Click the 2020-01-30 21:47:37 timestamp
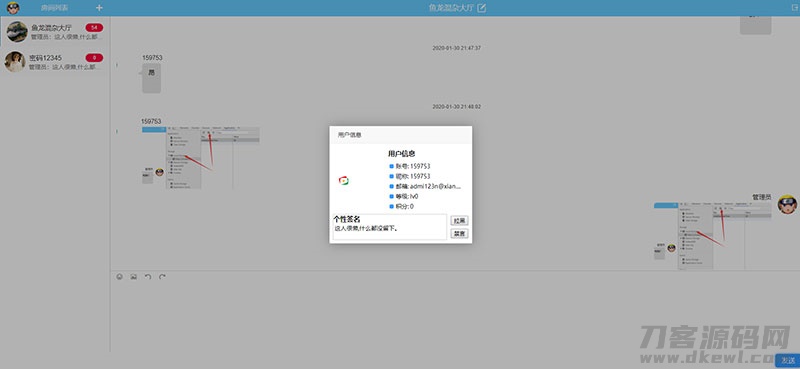Screen dimensions: 800x369 click(x=457, y=48)
